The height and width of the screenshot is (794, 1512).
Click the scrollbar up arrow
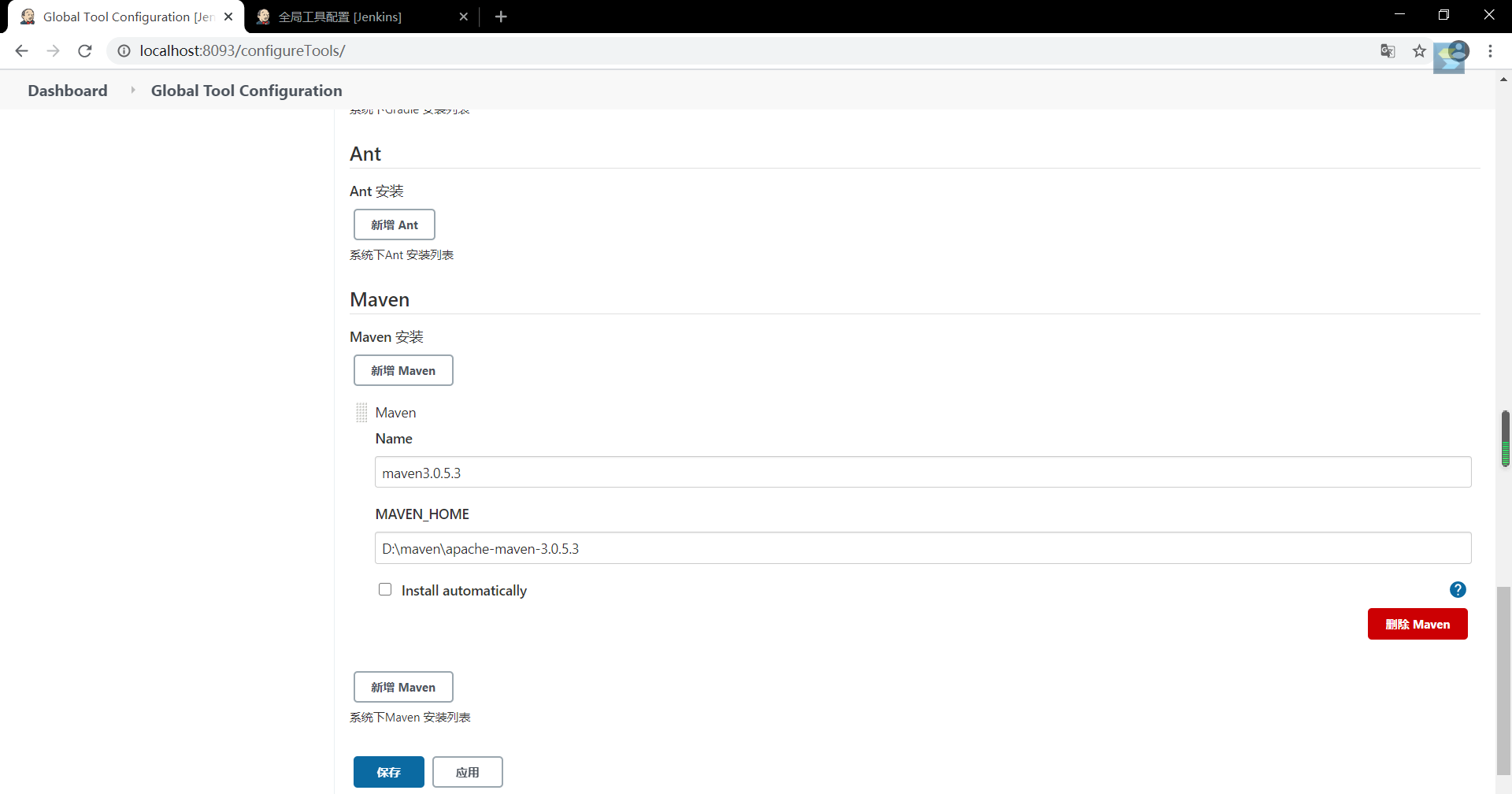pyautogui.click(x=1504, y=79)
